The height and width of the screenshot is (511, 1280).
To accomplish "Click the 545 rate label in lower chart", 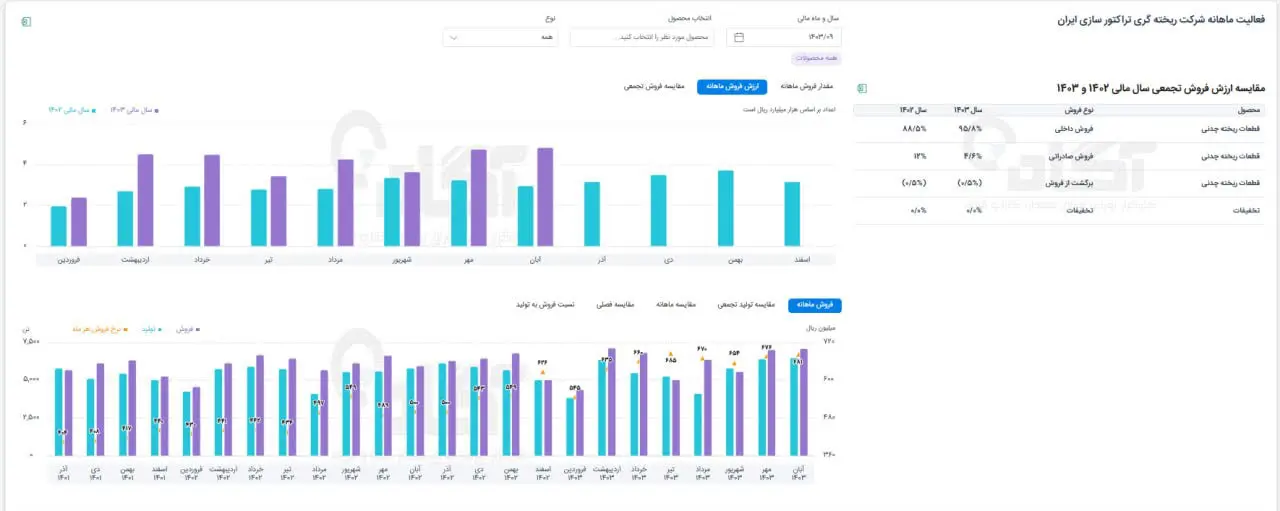I will point(575,388).
